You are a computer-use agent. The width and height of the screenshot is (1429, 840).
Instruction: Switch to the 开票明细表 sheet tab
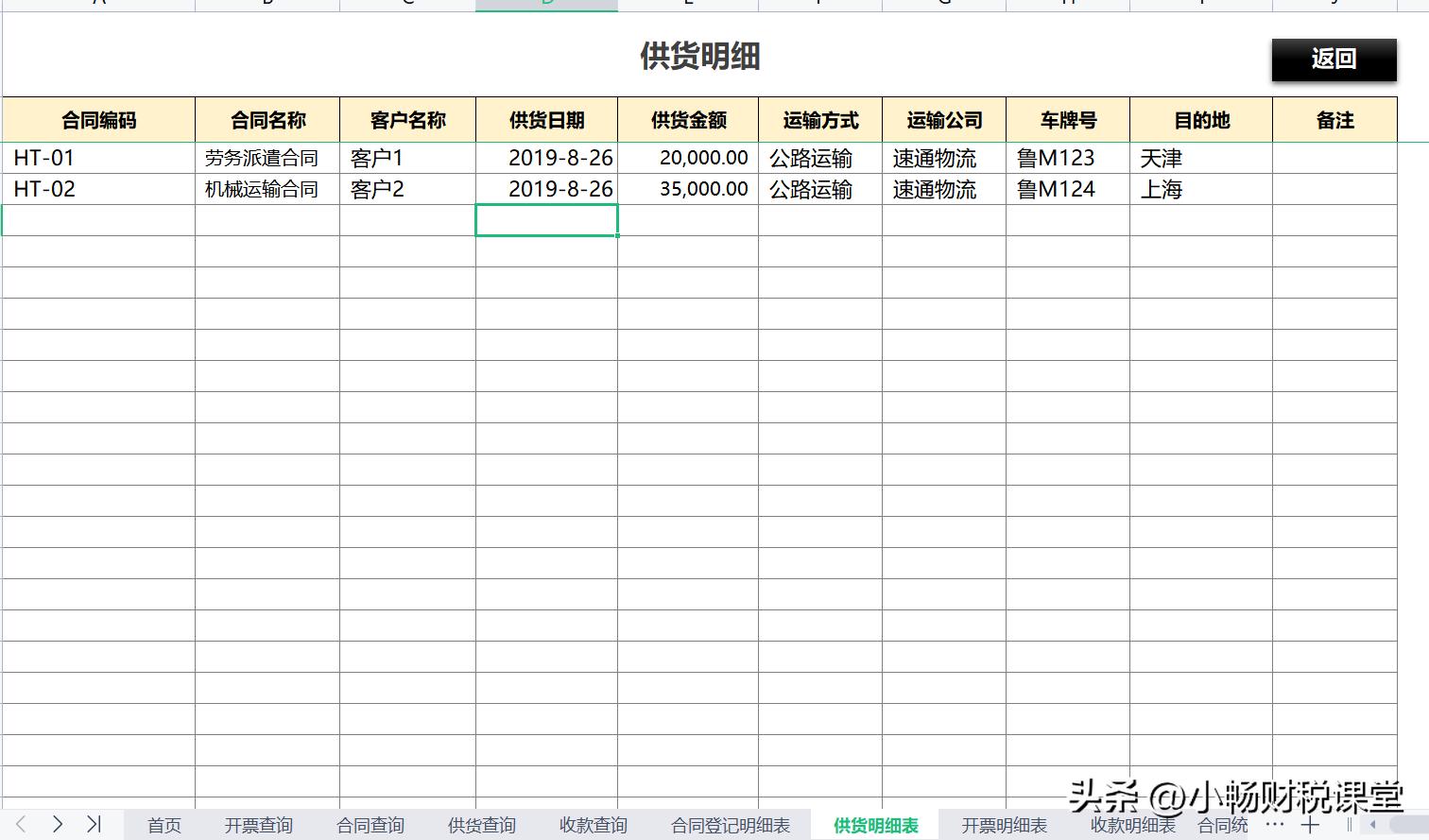pyautogui.click(x=1005, y=824)
